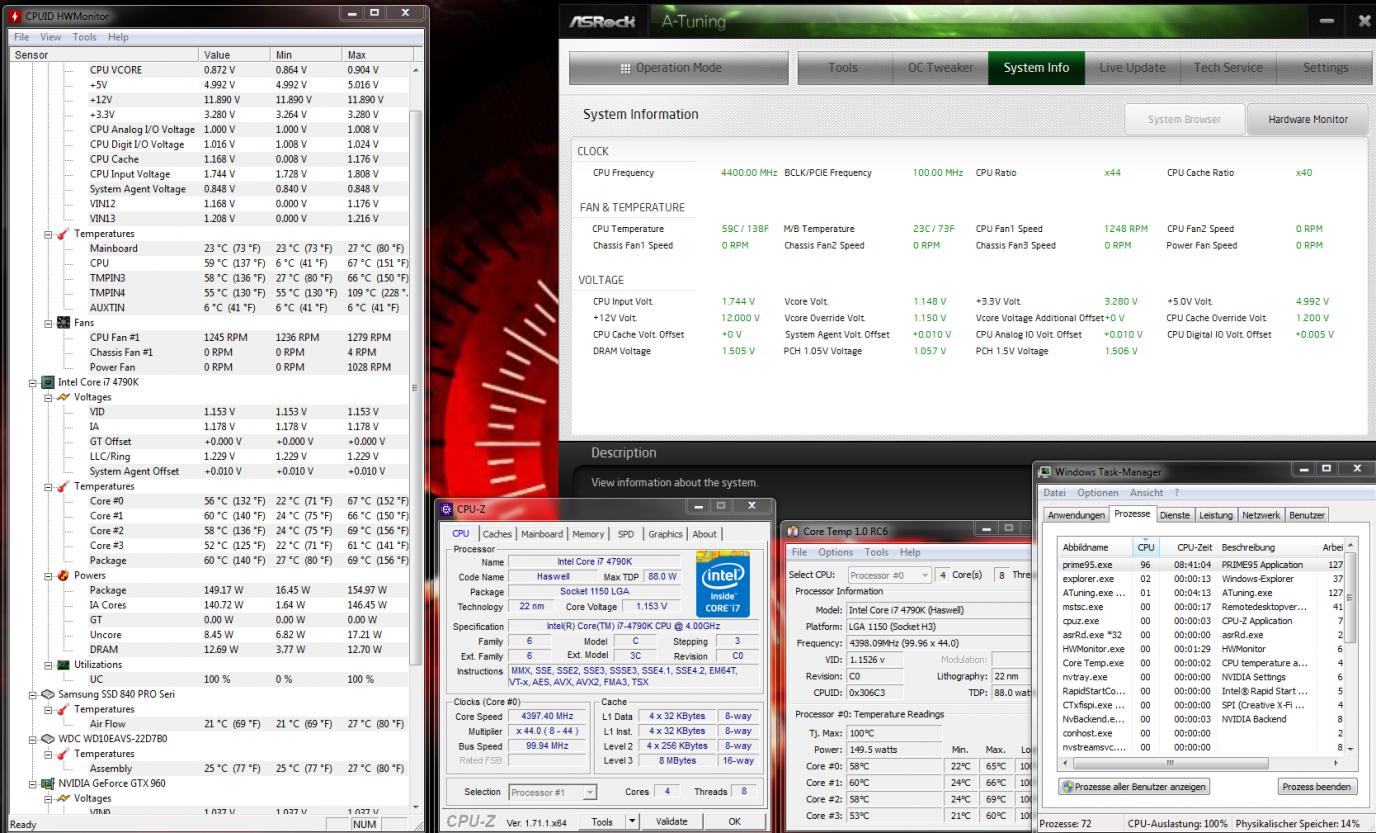Collapse the Fans node in HWMonitor
Image resolution: width=1376 pixels, height=833 pixels.
[x=48, y=323]
